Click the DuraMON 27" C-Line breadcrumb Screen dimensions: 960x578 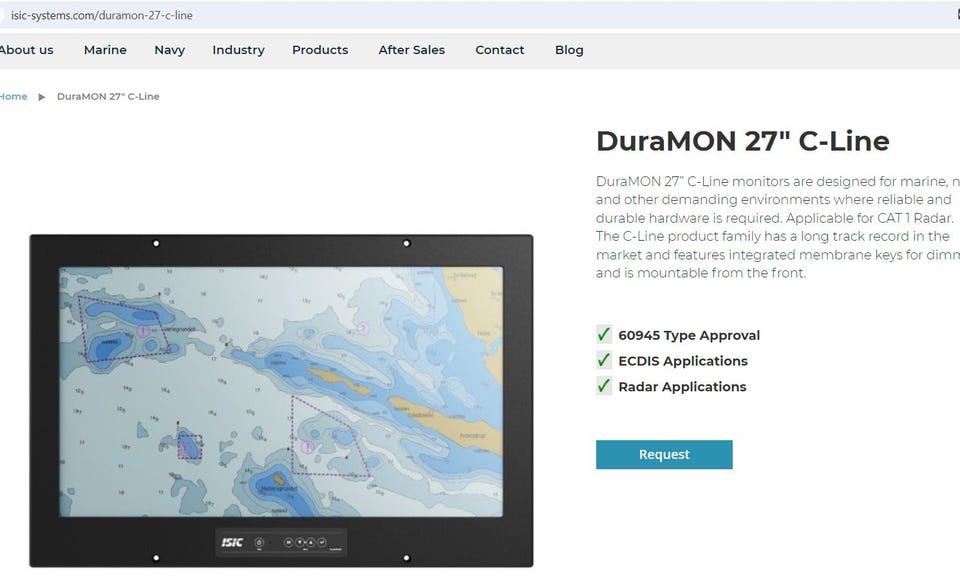pyautogui.click(x=108, y=97)
